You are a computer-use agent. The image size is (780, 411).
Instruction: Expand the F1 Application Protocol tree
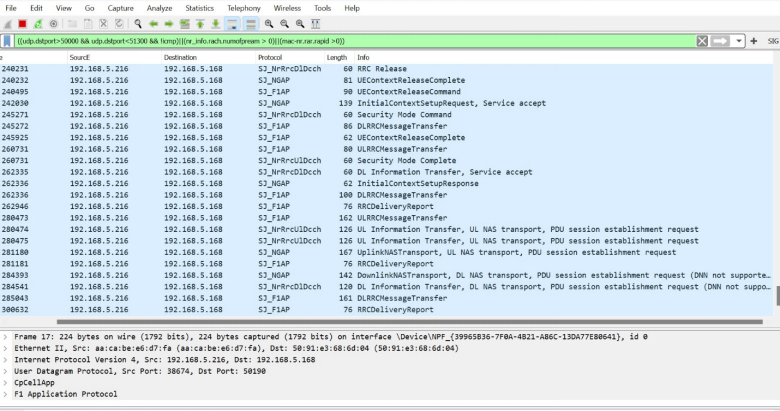click(5, 394)
